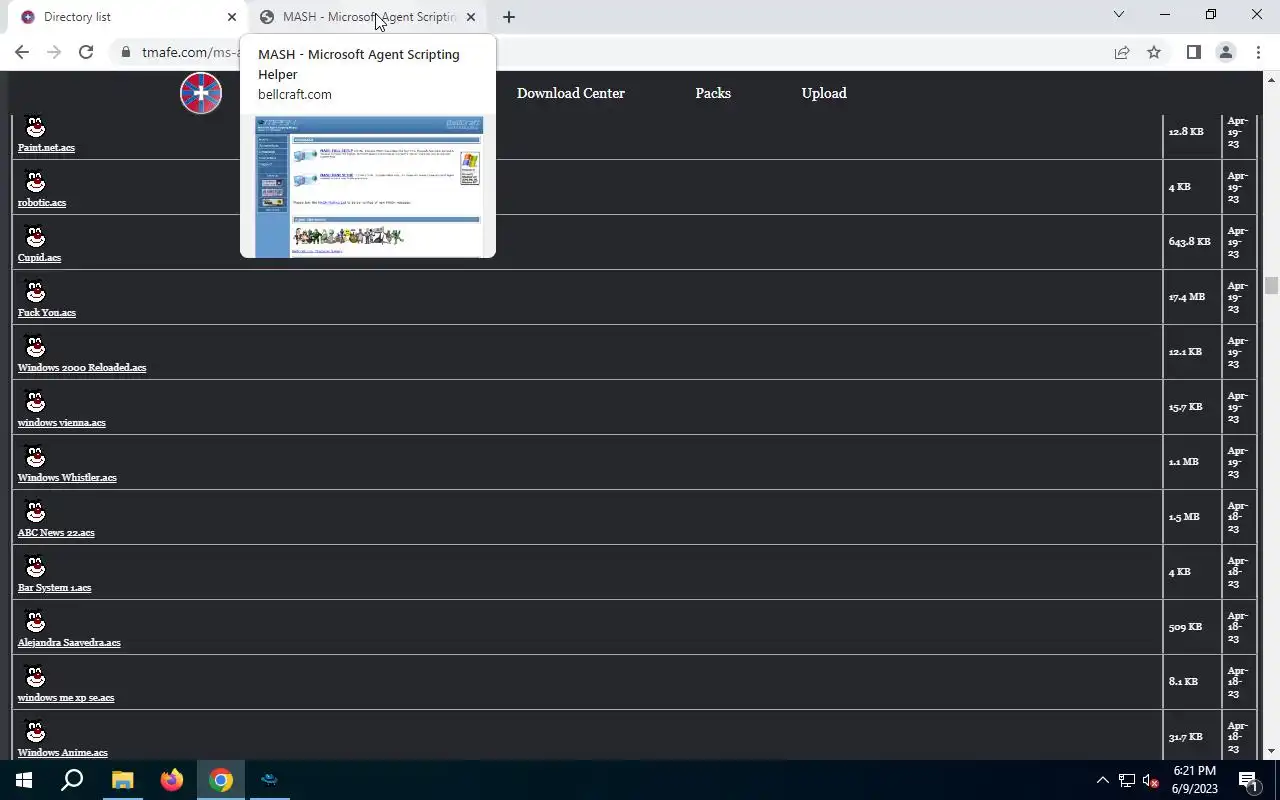
Task: Click the Windows 2000 Reloaded.acs character icon
Action: (x=35, y=347)
